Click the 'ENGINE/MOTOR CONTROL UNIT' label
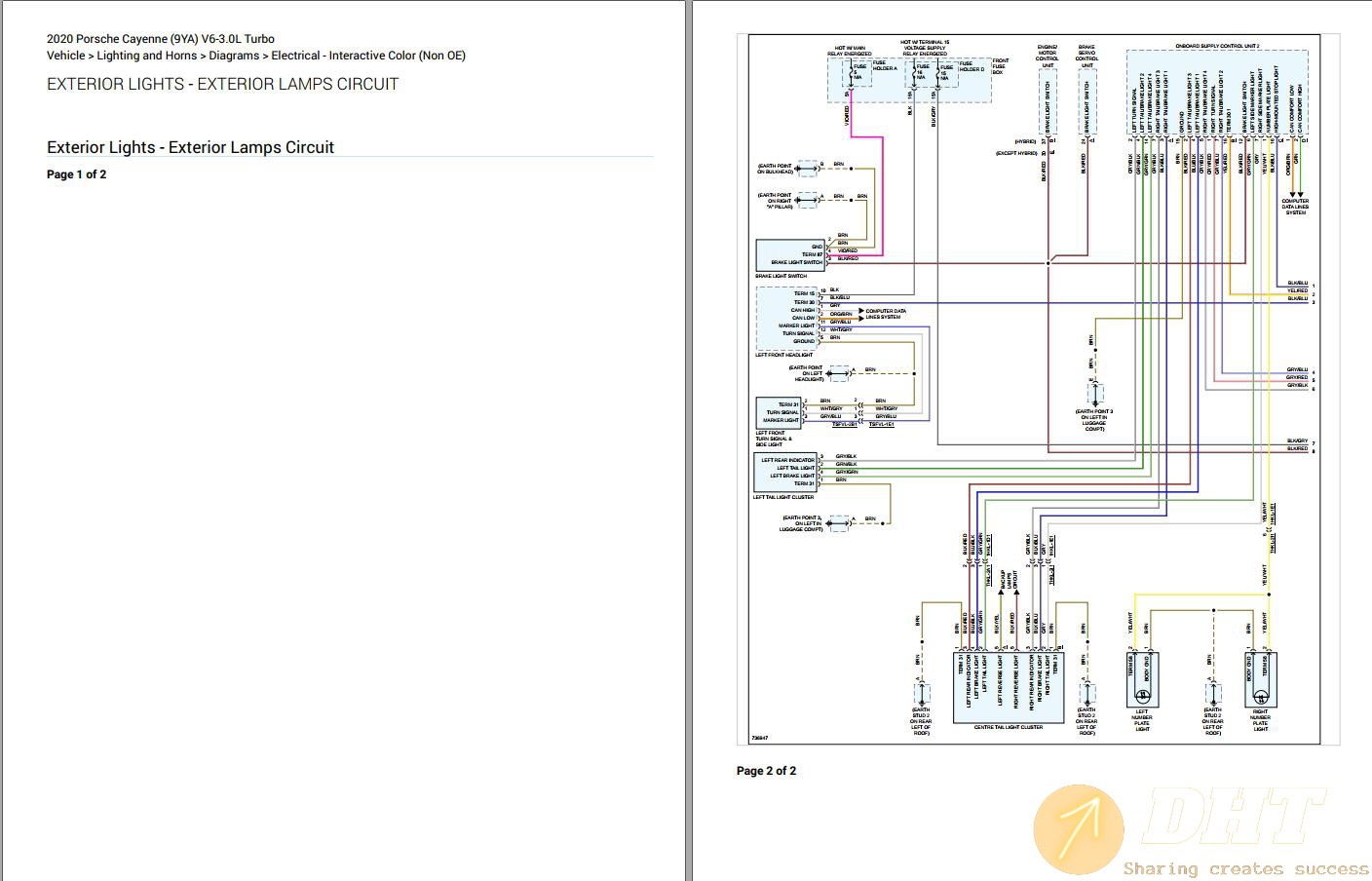 tap(1048, 56)
